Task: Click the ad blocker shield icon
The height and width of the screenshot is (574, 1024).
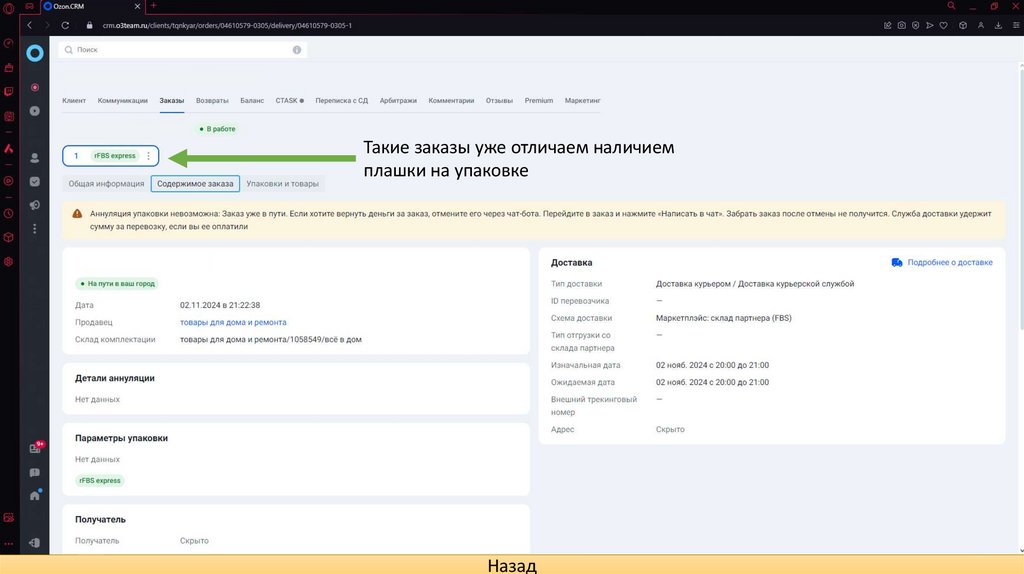Action: click(x=916, y=25)
